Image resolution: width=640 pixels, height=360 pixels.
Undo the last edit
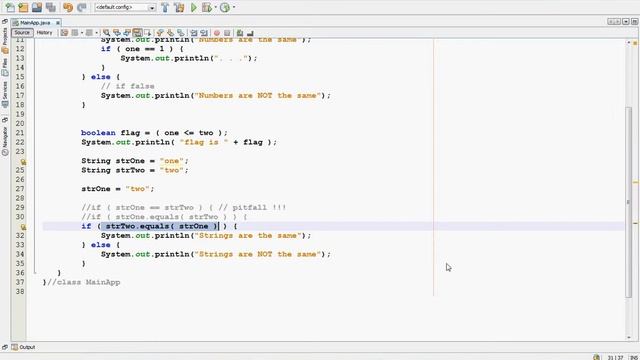tap(68, 7)
